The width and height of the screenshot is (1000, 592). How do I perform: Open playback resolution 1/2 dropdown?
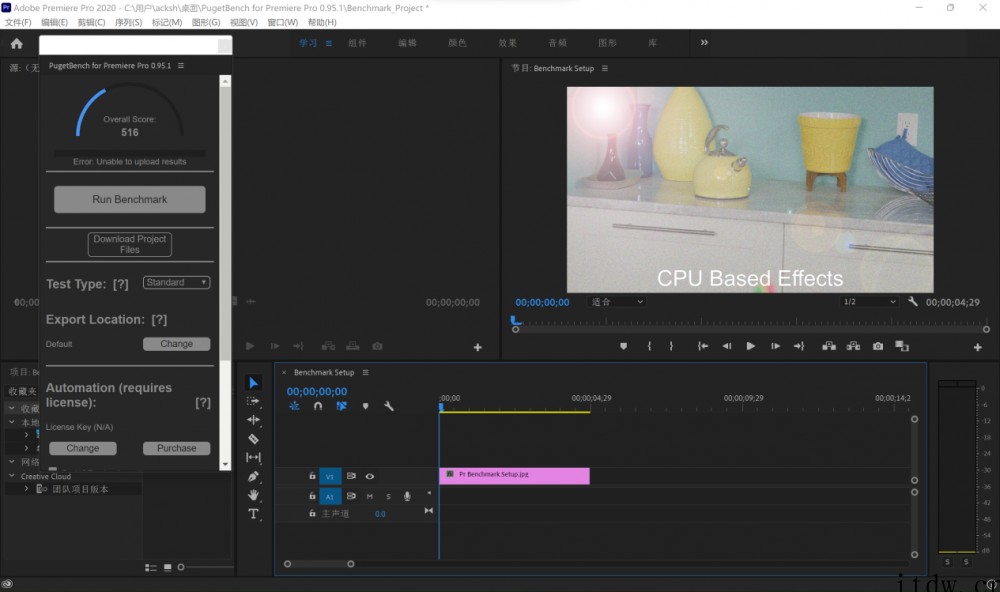click(869, 302)
